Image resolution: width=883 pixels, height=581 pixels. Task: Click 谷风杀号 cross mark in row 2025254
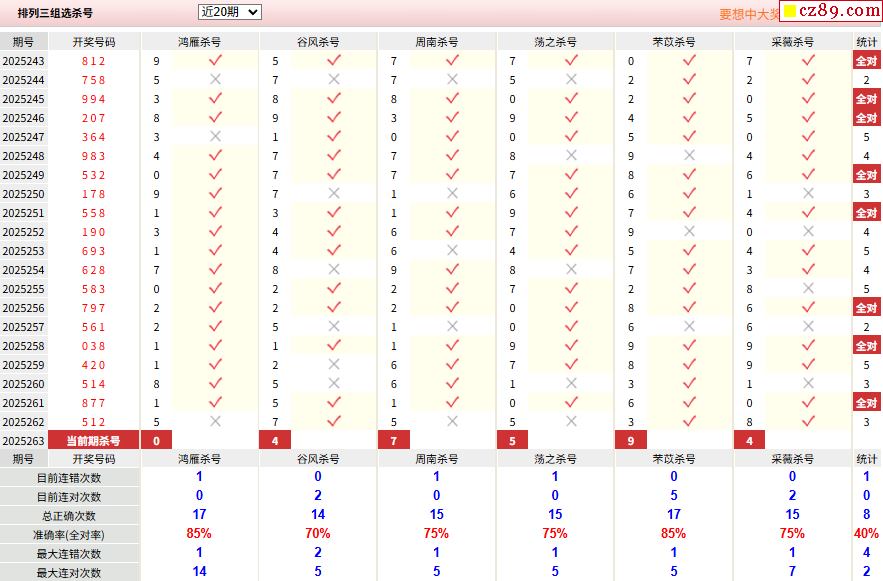click(x=334, y=269)
